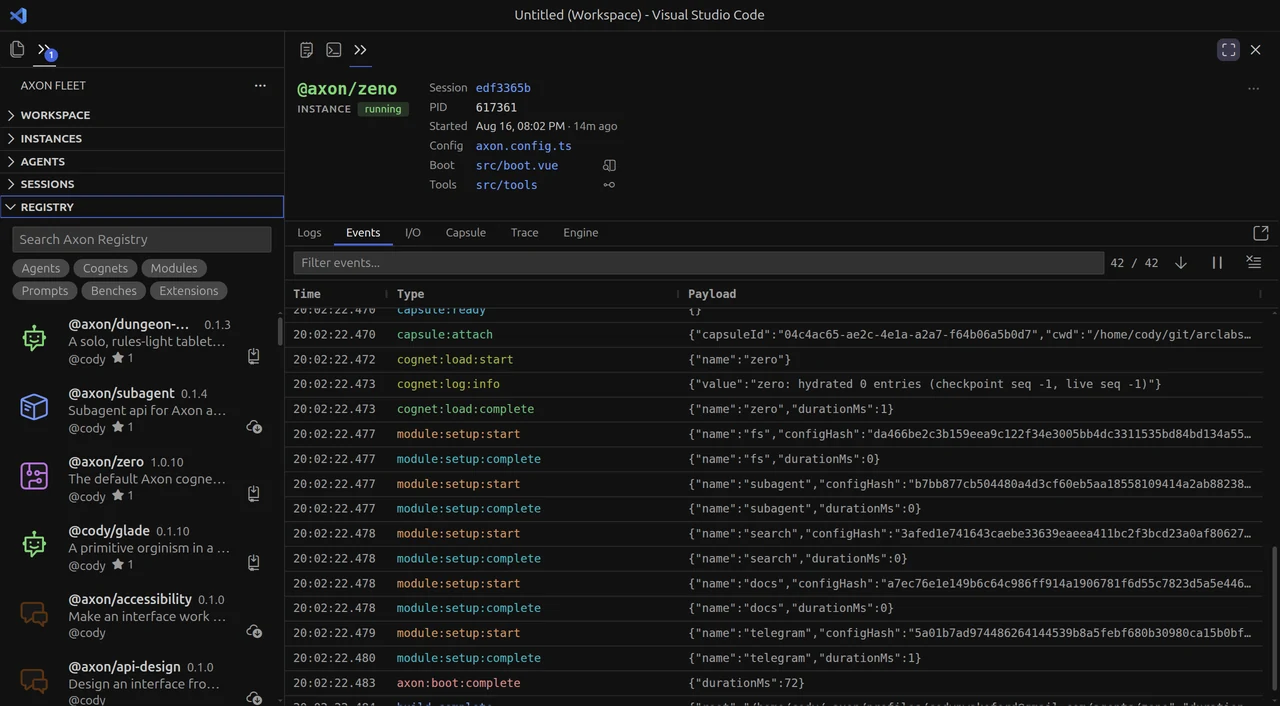Expand the INSTANCES section

coord(142,138)
